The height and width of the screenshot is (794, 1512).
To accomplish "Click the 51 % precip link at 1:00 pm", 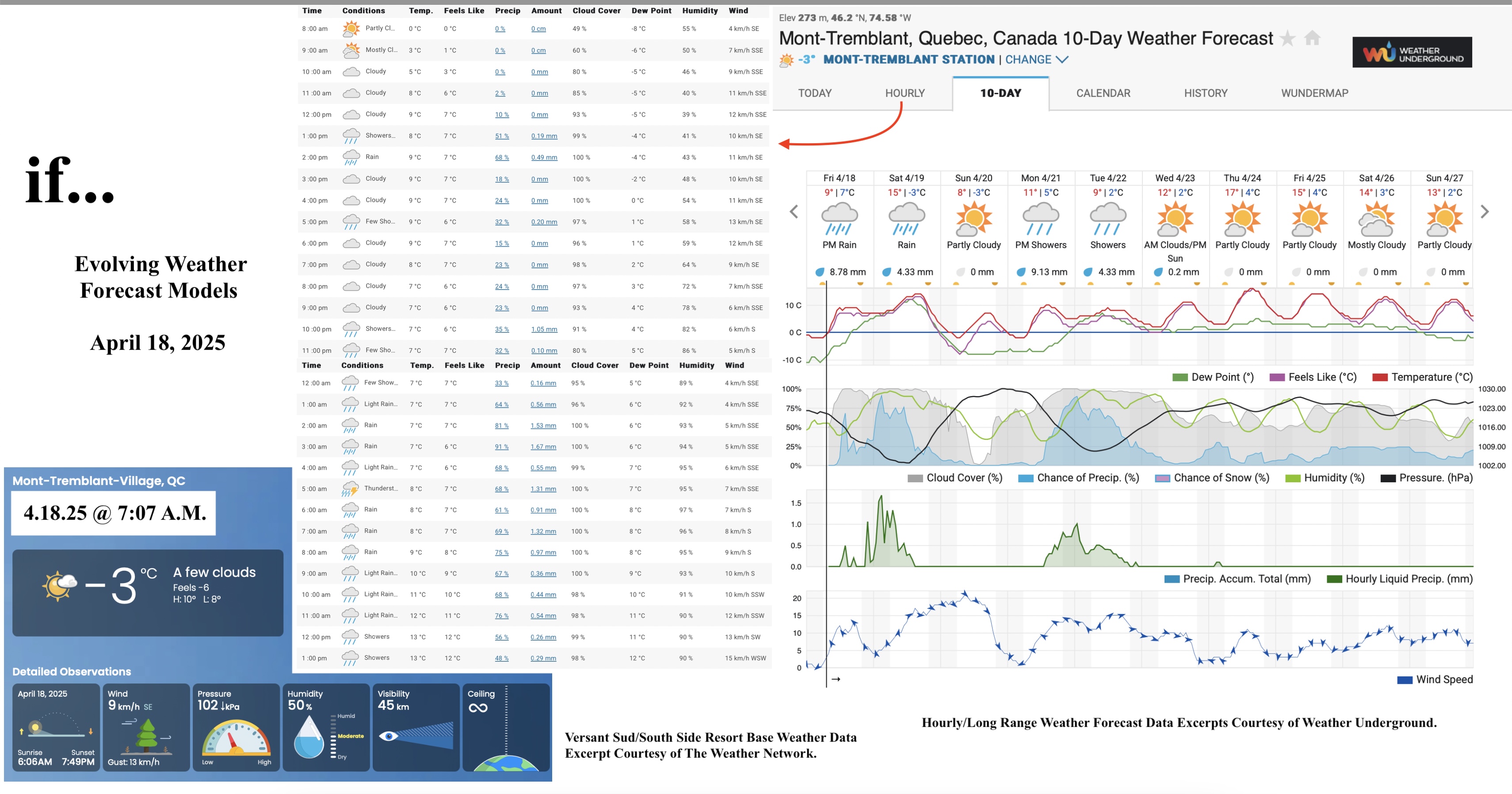I will pyautogui.click(x=502, y=136).
